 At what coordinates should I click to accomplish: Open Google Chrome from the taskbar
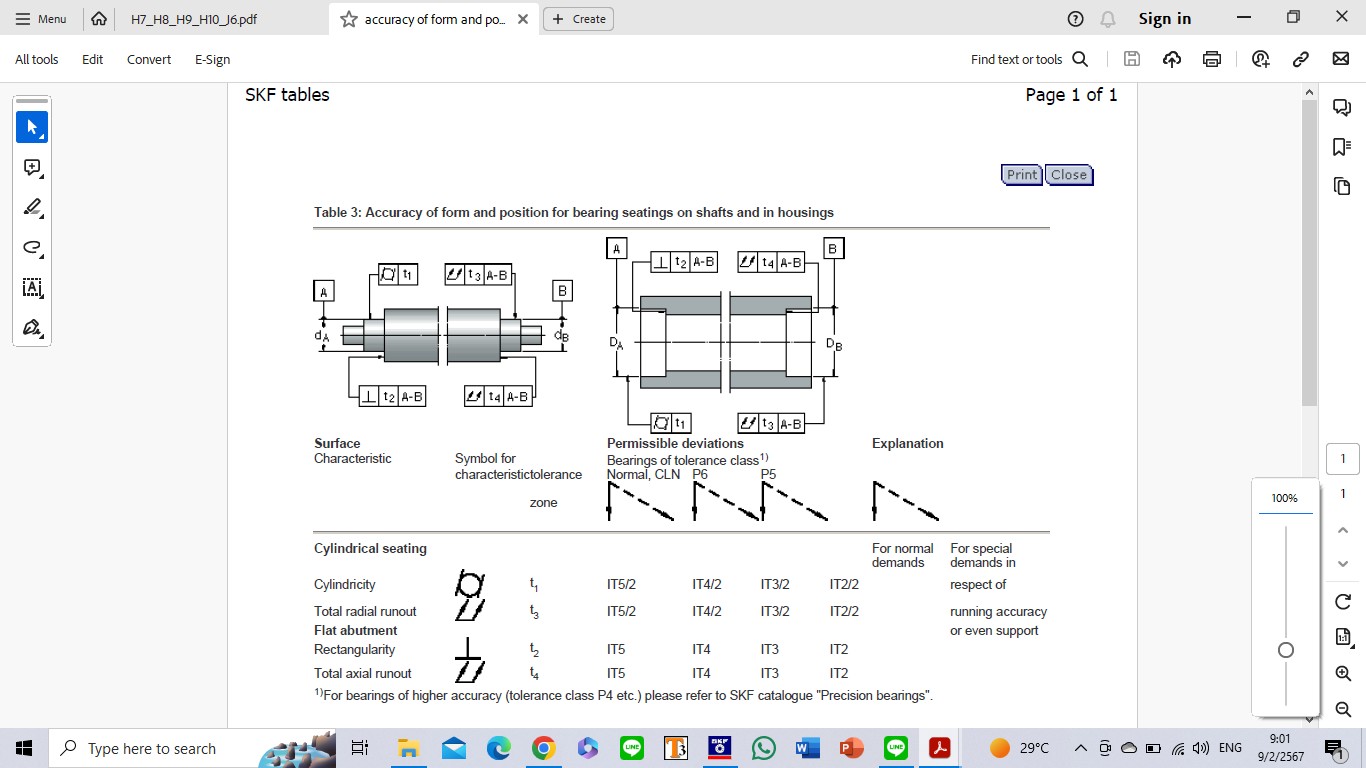(x=543, y=748)
